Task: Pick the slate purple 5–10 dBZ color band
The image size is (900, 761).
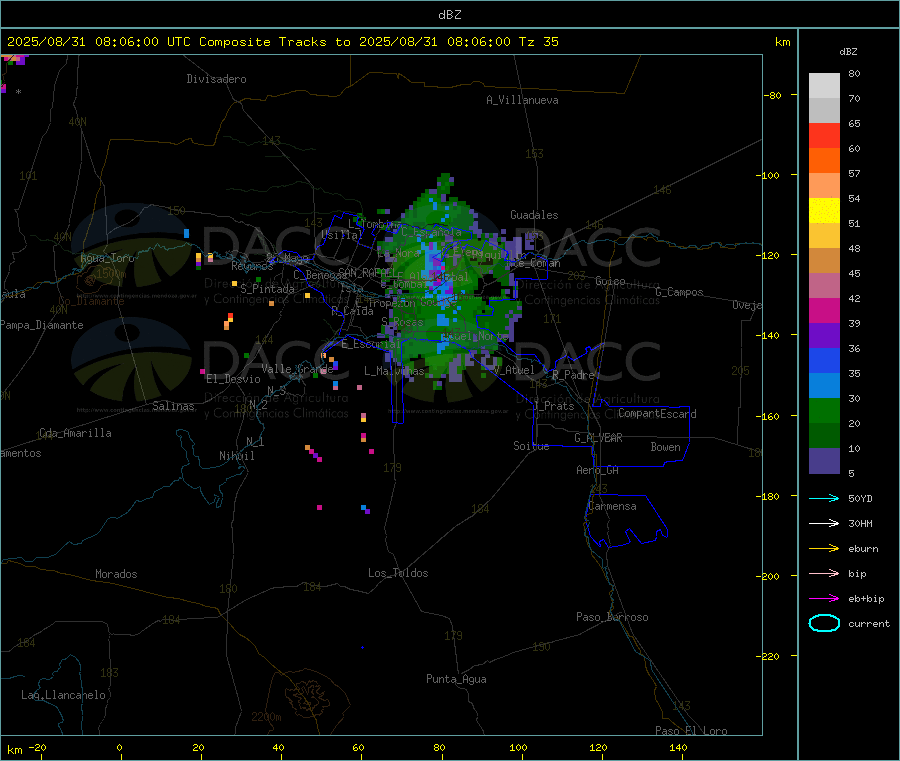Action: [x=824, y=460]
